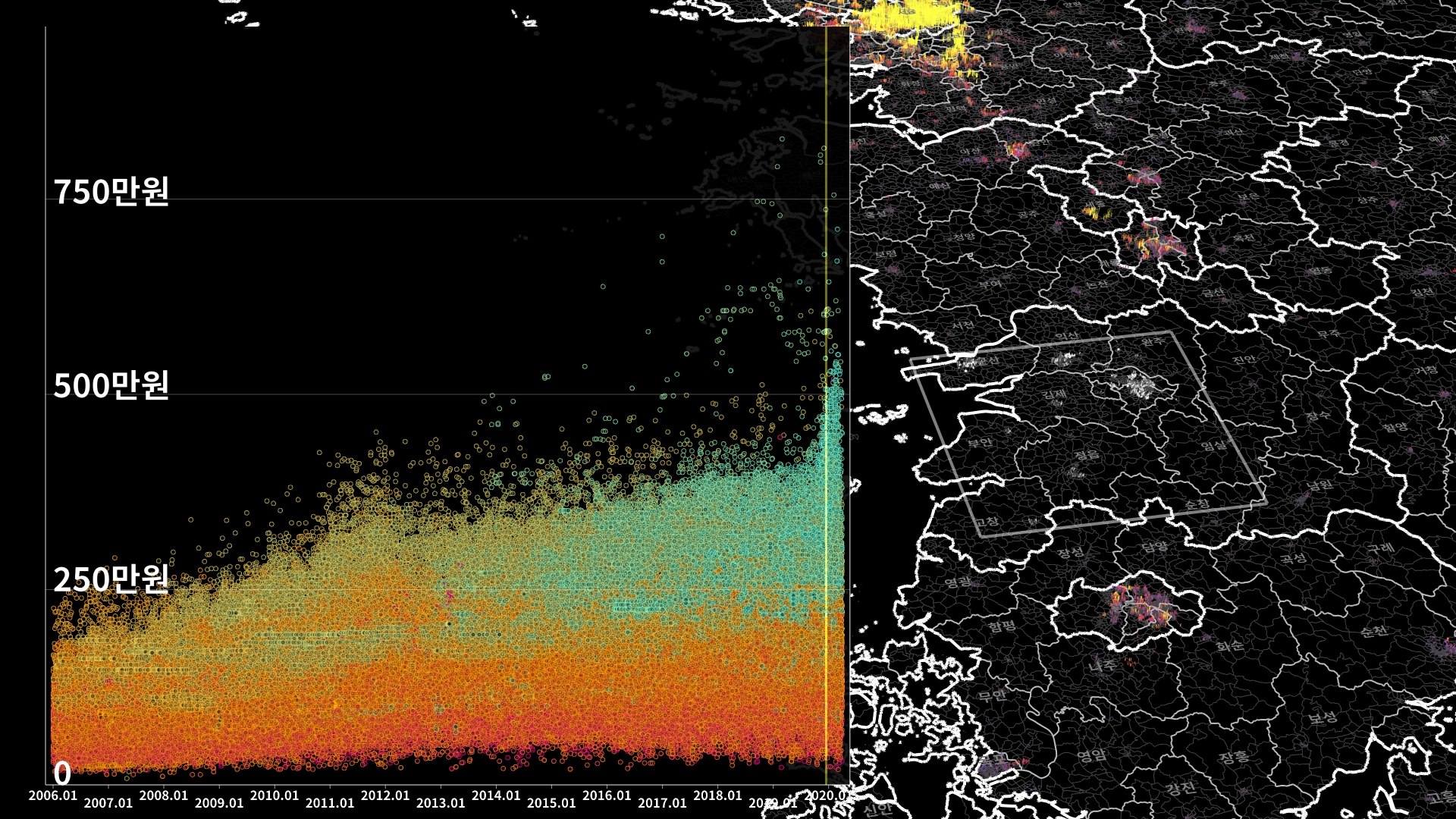Select the 2014.01 date tick label
1456x819 pixels.
[x=496, y=795]
